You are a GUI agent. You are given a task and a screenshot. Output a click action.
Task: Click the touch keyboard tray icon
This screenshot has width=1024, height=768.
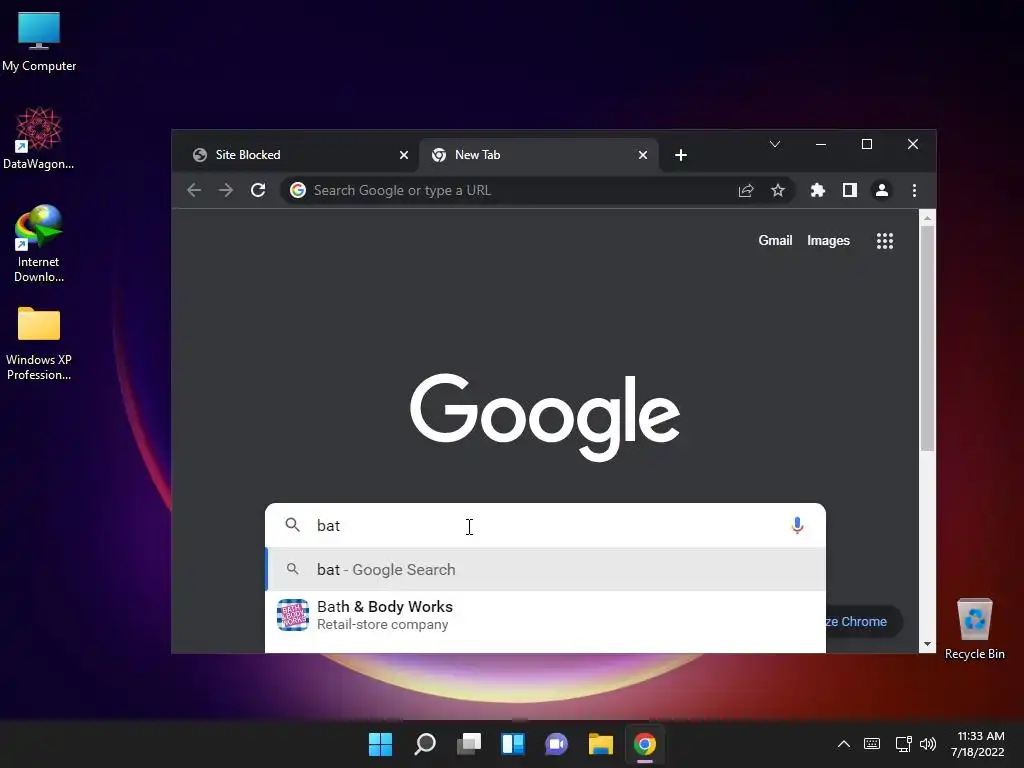(x=872, y=744)
